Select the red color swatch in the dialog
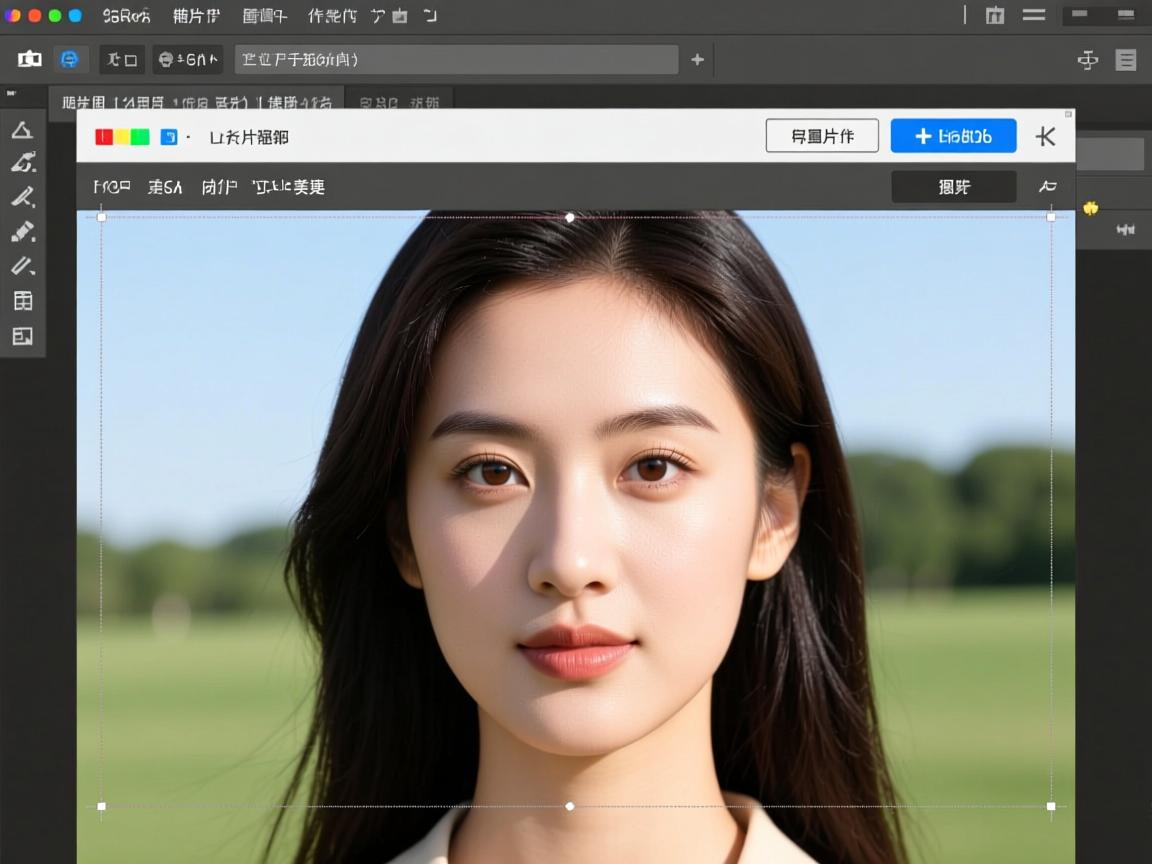This screenshot has height=864, width=1152. (x=104, y=136)
